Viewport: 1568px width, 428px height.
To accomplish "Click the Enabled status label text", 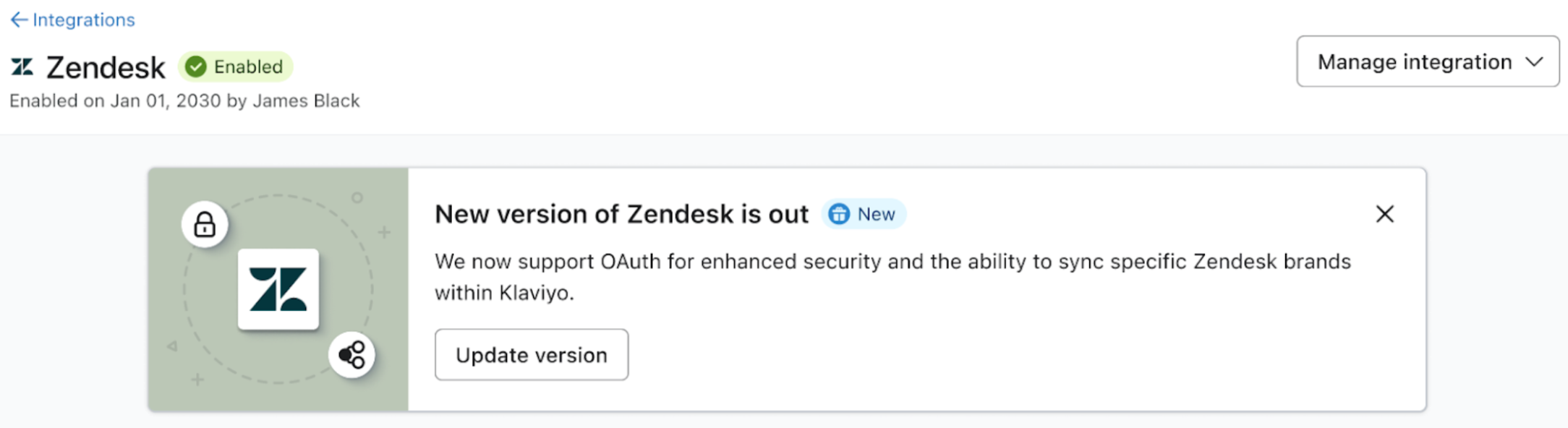I will click(x=248, y=67).
